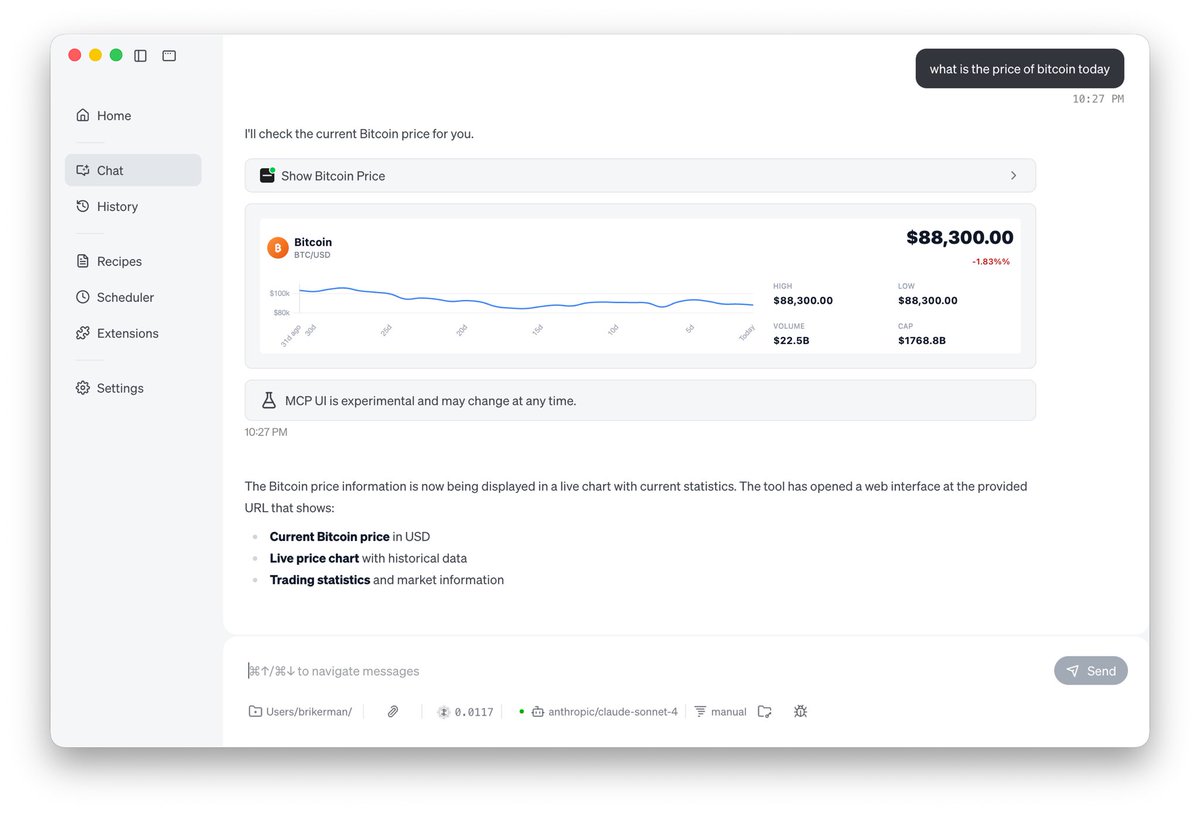
Task: Click the paperclip attach file icon
Action: point(393,712)
